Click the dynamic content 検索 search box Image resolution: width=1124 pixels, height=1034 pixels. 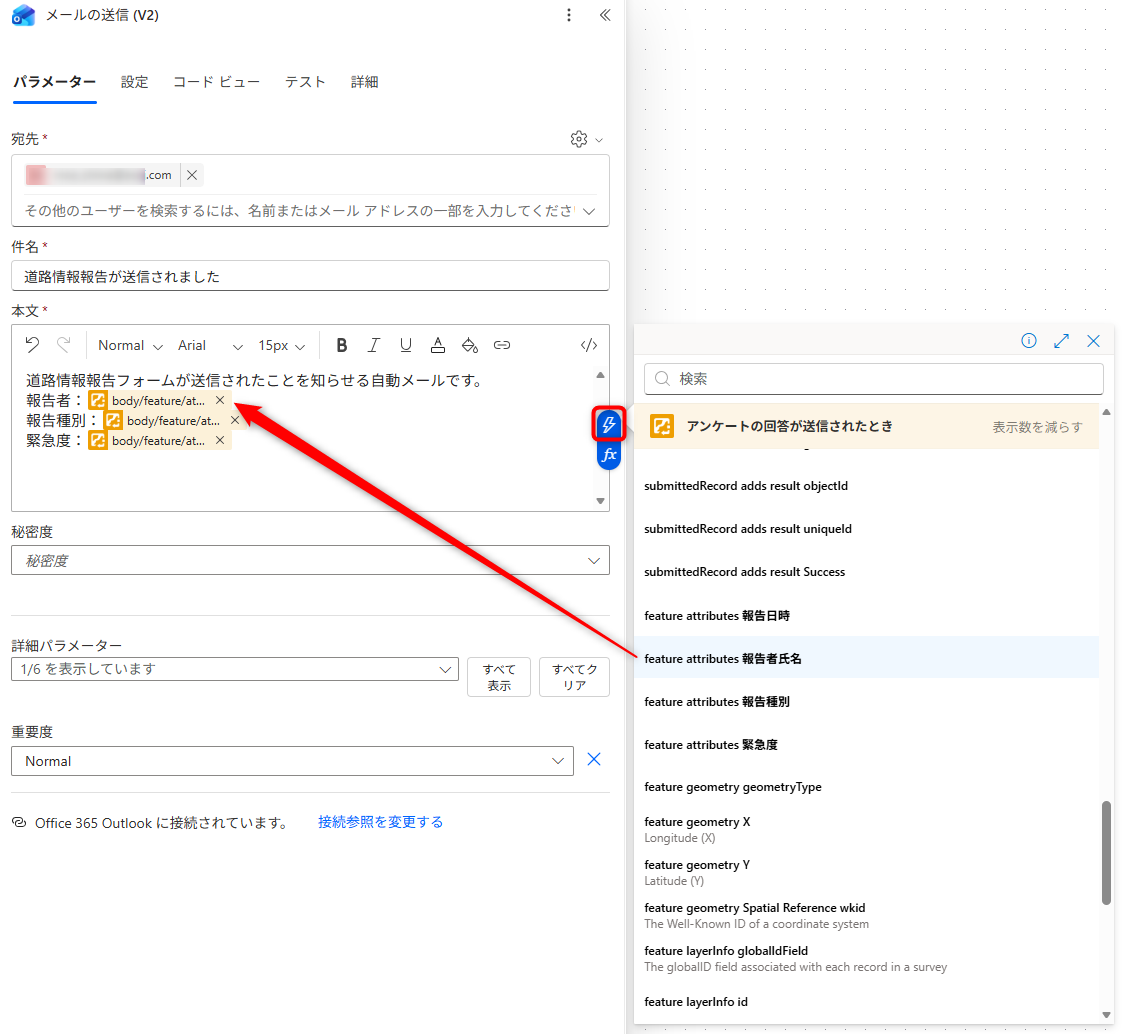[x=873, y=379]
